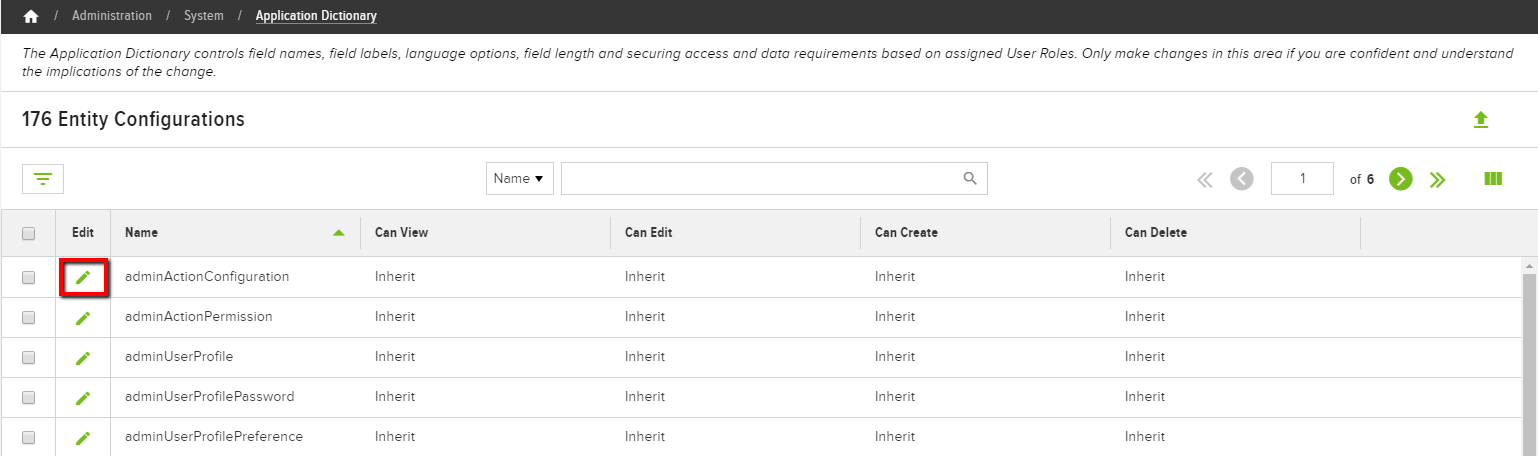Screen dimensions: 1538x456
Task: Go to next page arrow
Action: pyautogui.click(x=1401, y=179)
